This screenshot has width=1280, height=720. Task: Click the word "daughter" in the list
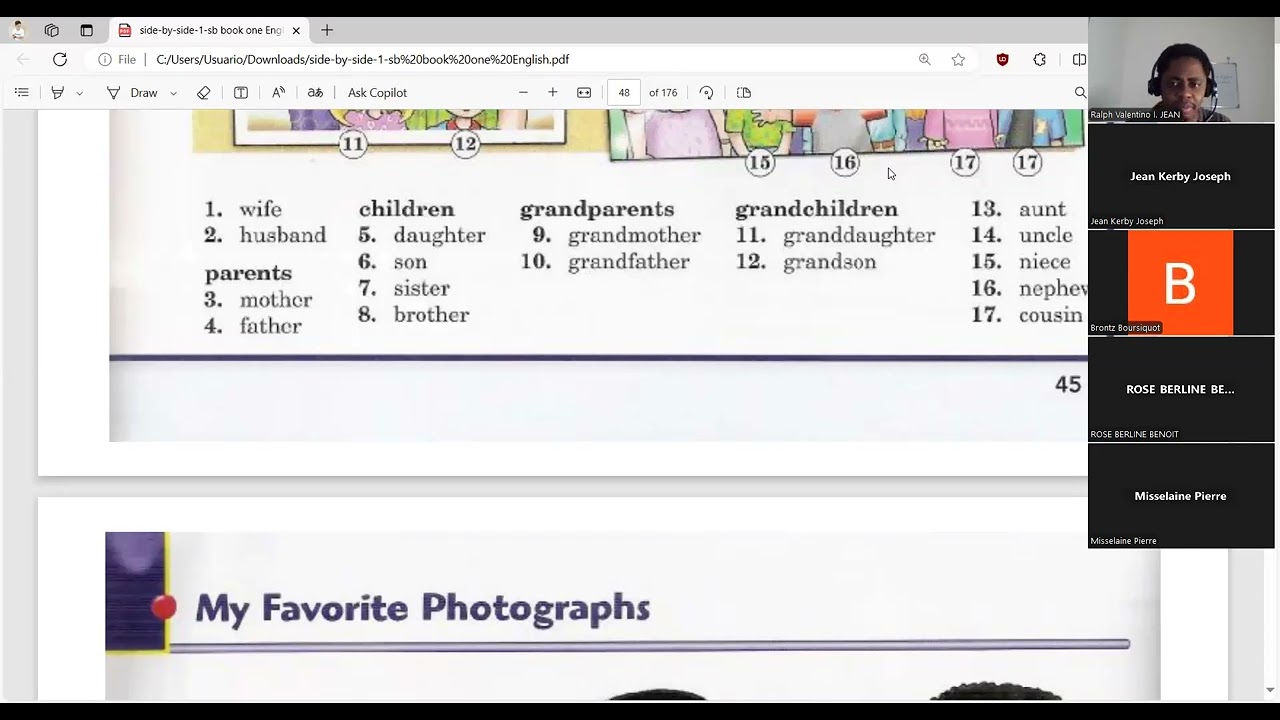pyautogui.click(x=439, y=236)
